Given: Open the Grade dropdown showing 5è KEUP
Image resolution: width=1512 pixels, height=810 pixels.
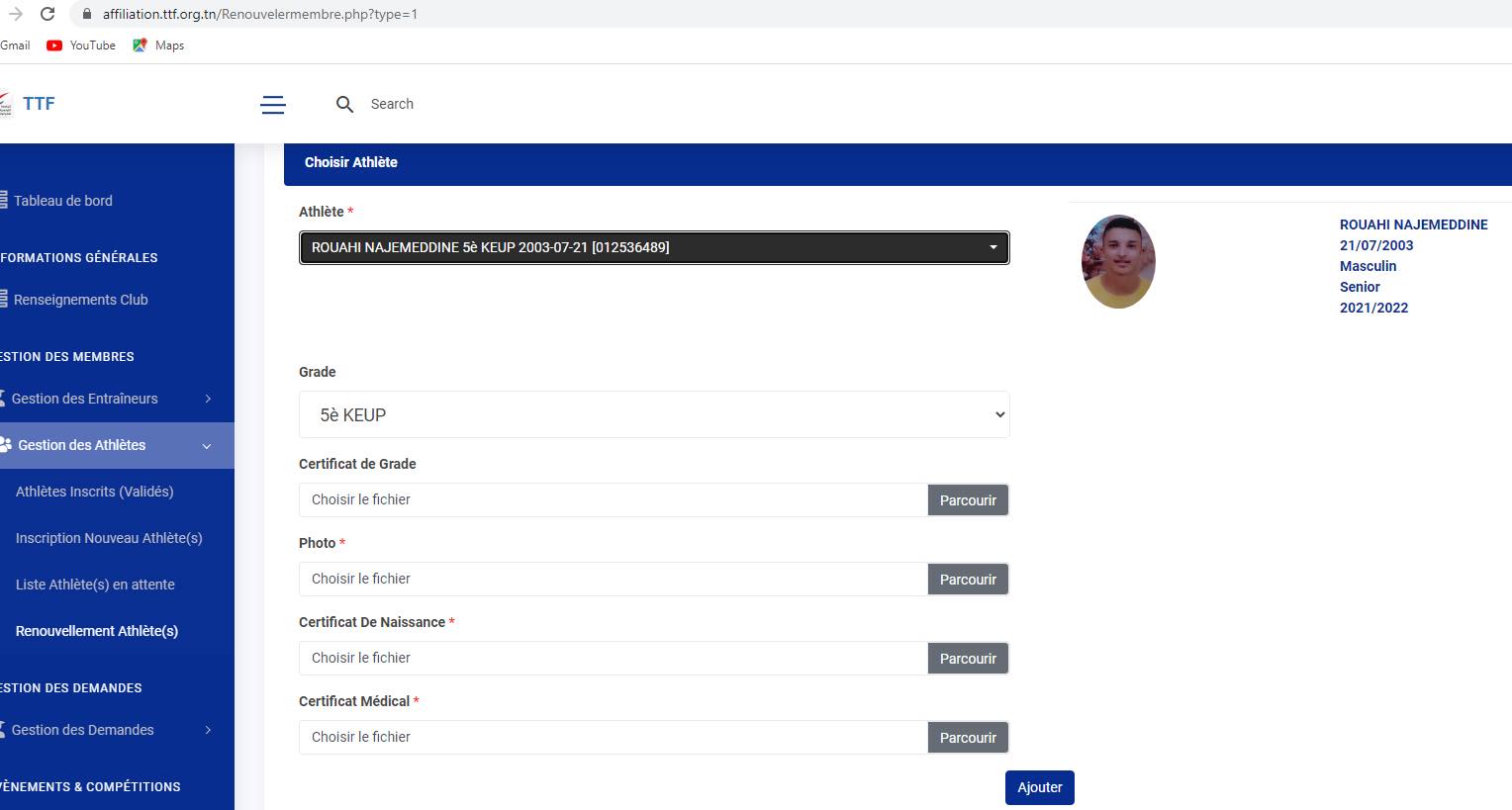Looking at the screenshot, I should click(x=653, y=415).
